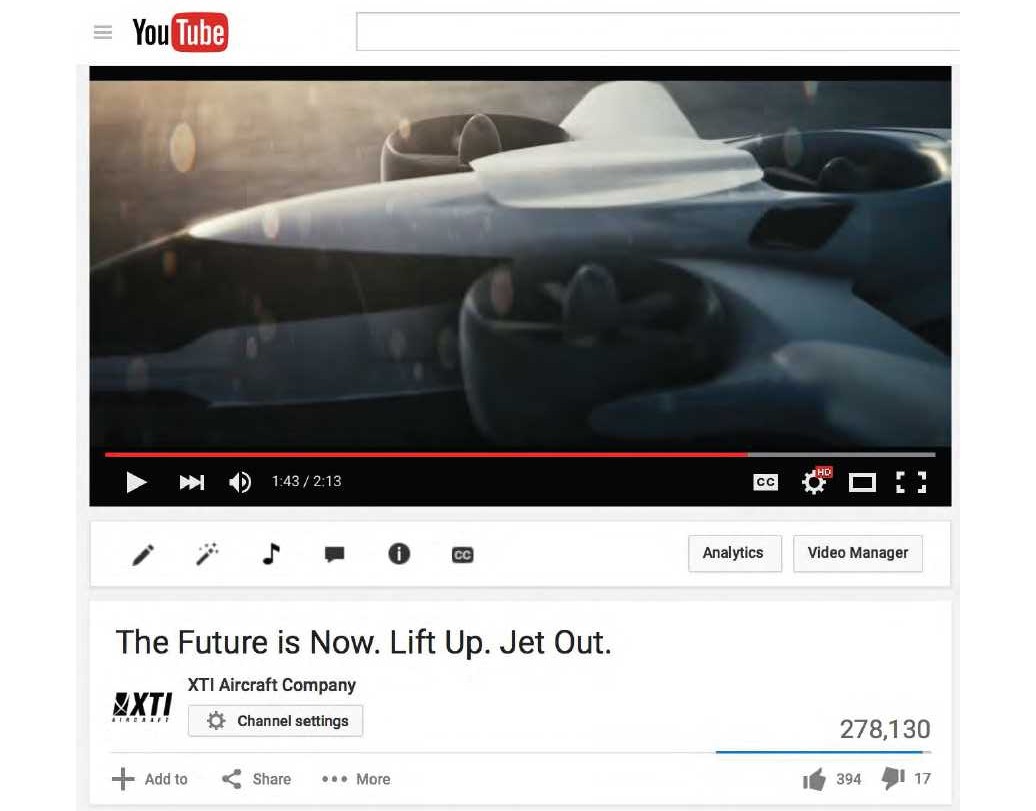Open the magic wand enhancements tool
Image resolution: width=1036 pixels, height=811 pixels.
tap(207, 554)
